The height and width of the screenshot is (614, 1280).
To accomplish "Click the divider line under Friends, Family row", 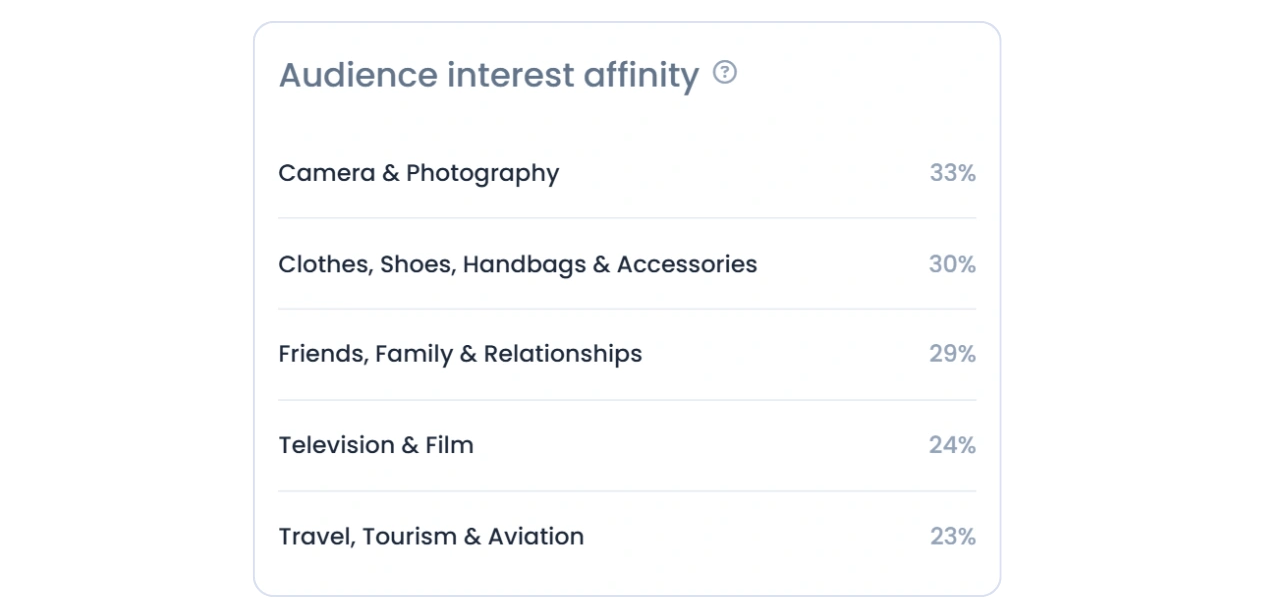I will [627, 400].
